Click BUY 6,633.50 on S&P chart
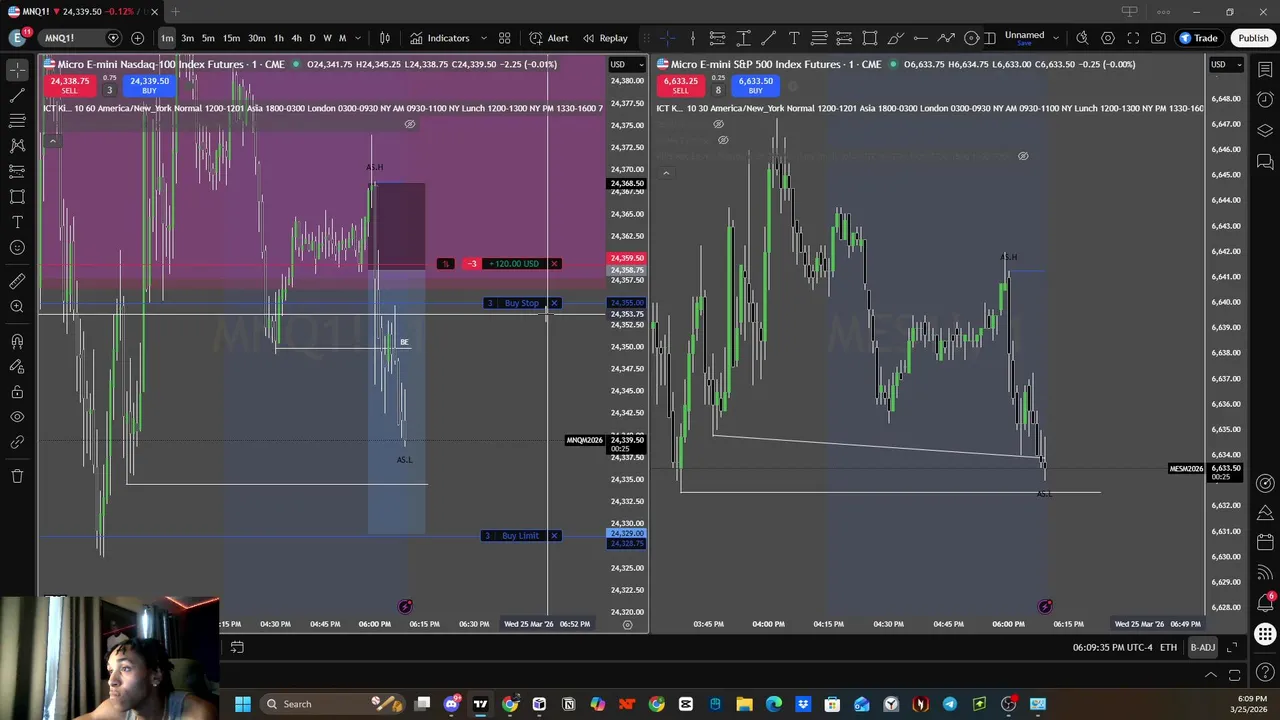 pos(755,85)
